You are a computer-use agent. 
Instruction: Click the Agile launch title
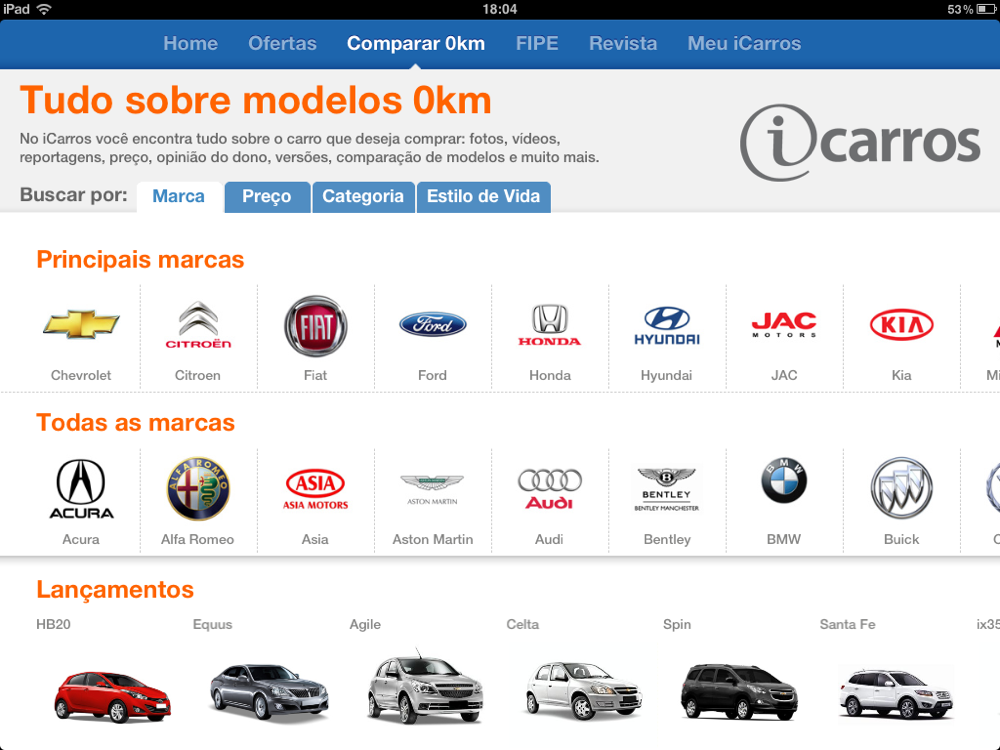[365, 624]
